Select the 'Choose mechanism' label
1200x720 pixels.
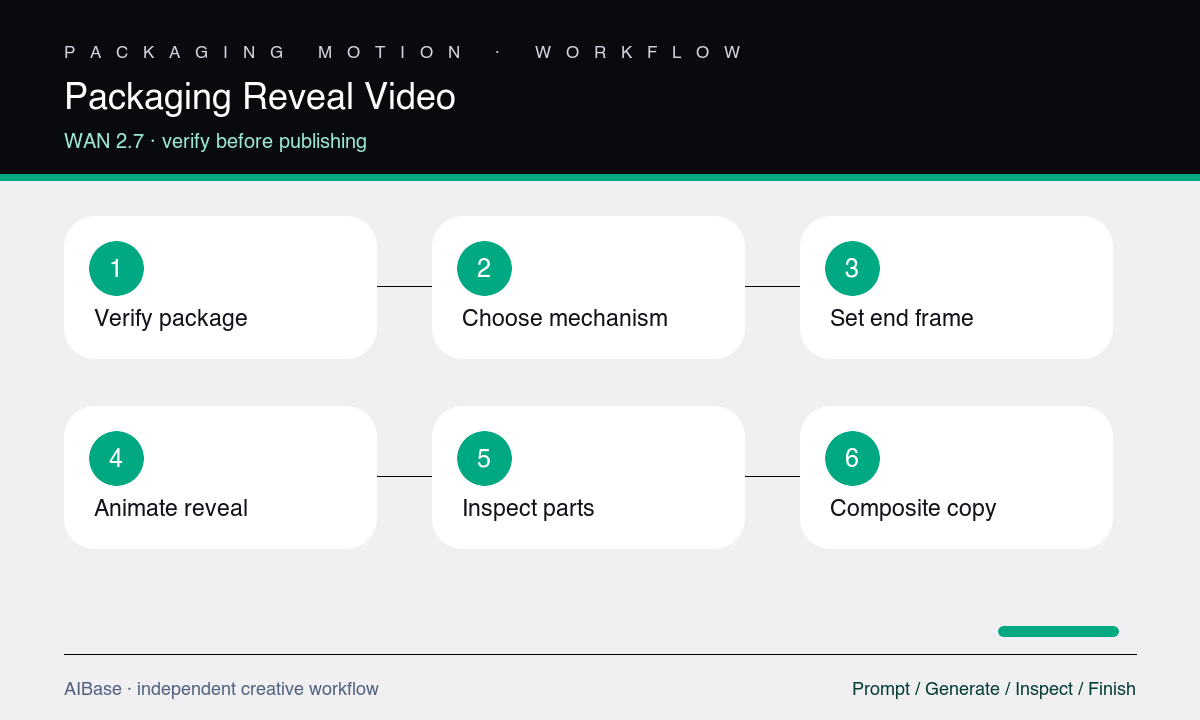pyautogui.click(x=565, y=318)
